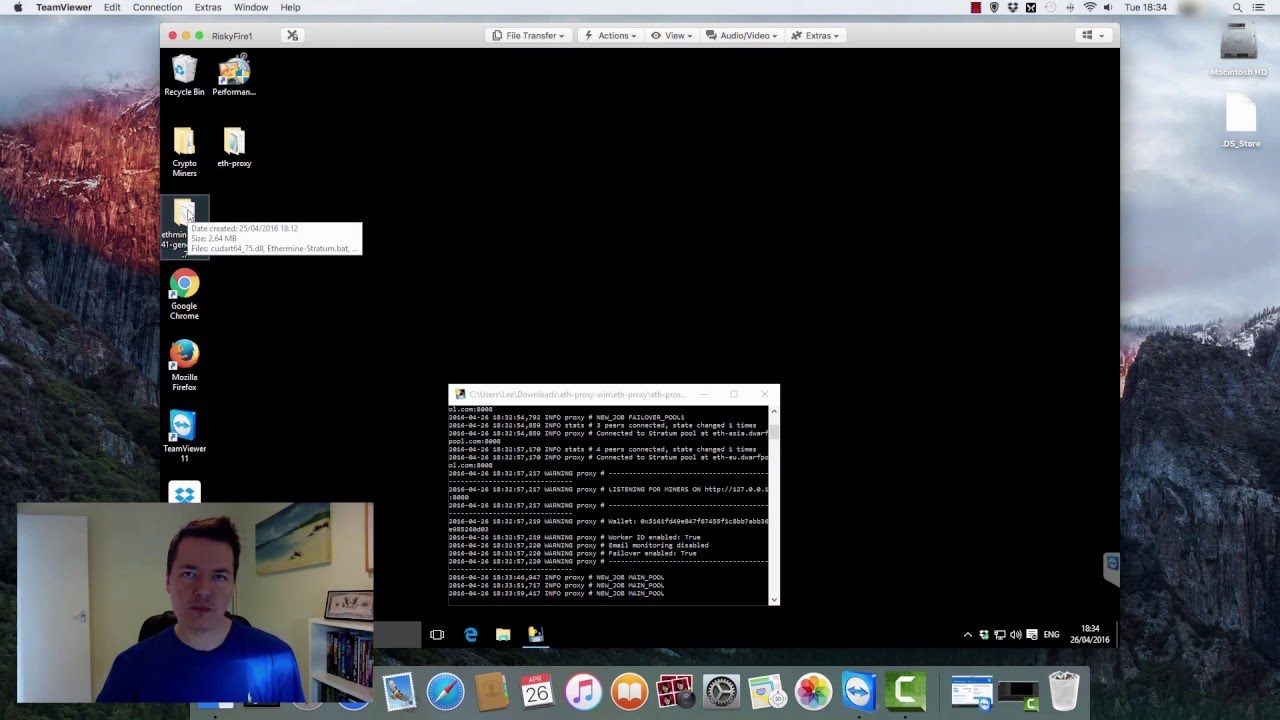Open Windows volume control in tray
1280x720 pixels.
(x=1016, y=635)
